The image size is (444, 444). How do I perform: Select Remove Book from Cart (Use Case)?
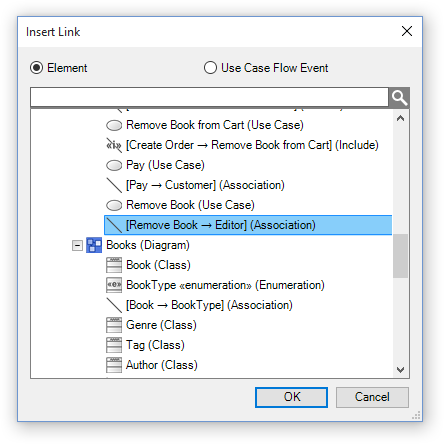215,125
